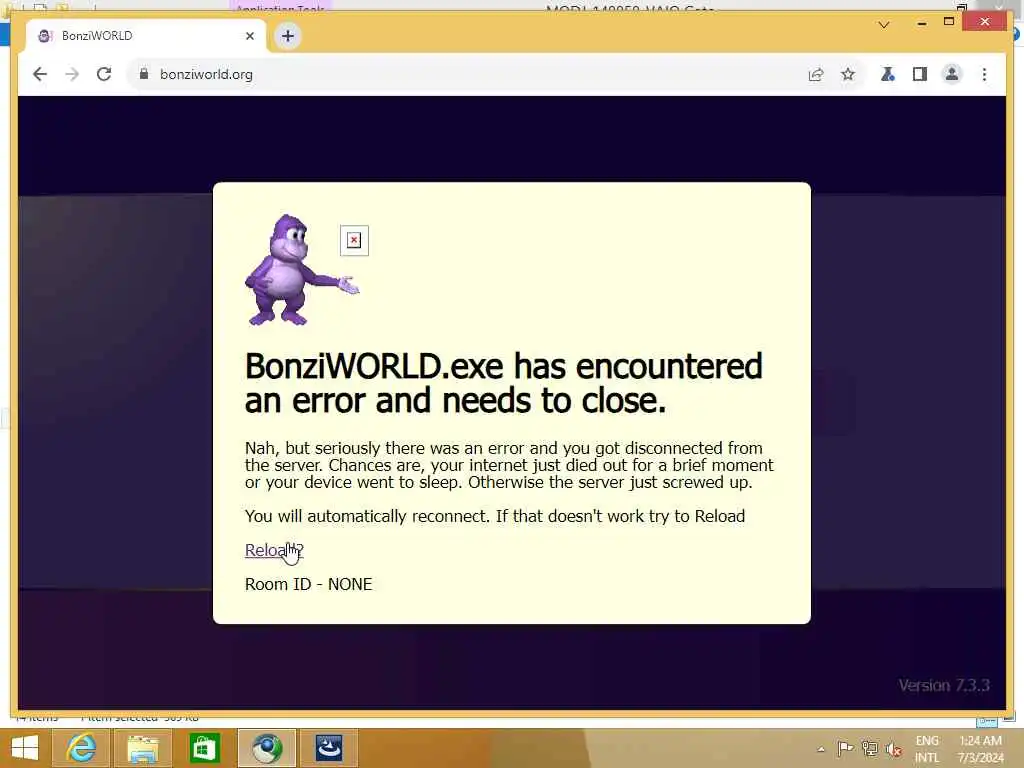Click the Room ID - NONE text
Image resolution: width=1024 pixels, height=768 pixels.
[308, 584]
